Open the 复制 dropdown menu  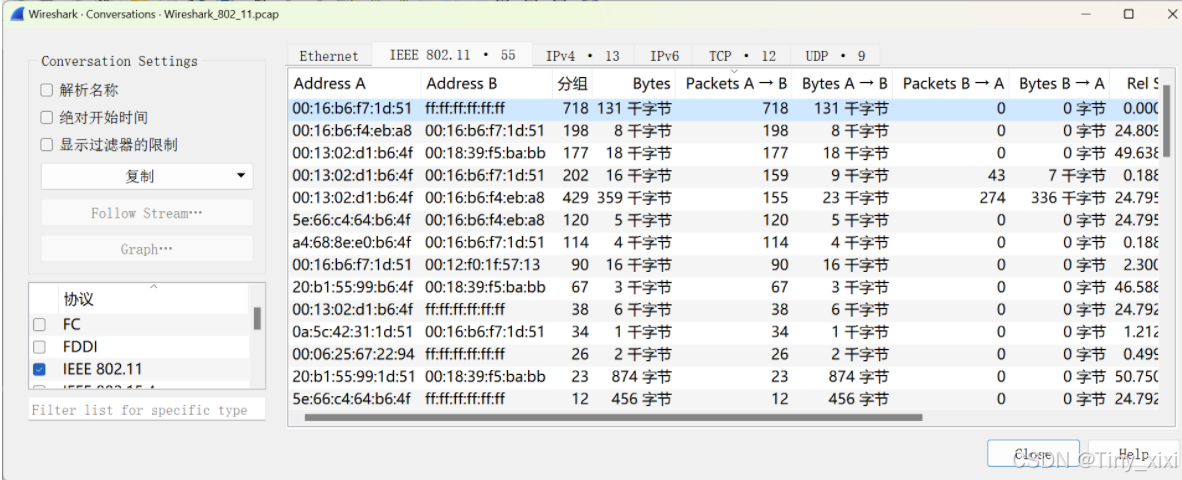(147, 176)
